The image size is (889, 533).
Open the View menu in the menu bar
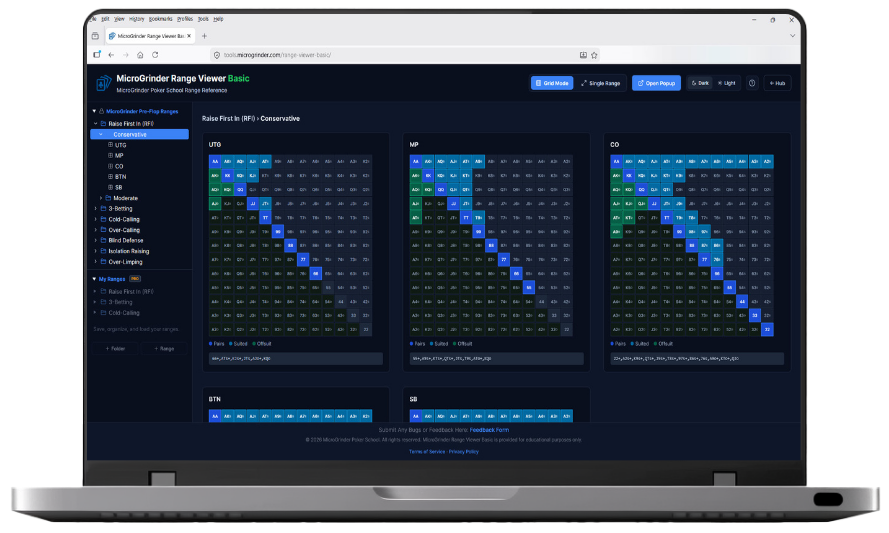119,19
